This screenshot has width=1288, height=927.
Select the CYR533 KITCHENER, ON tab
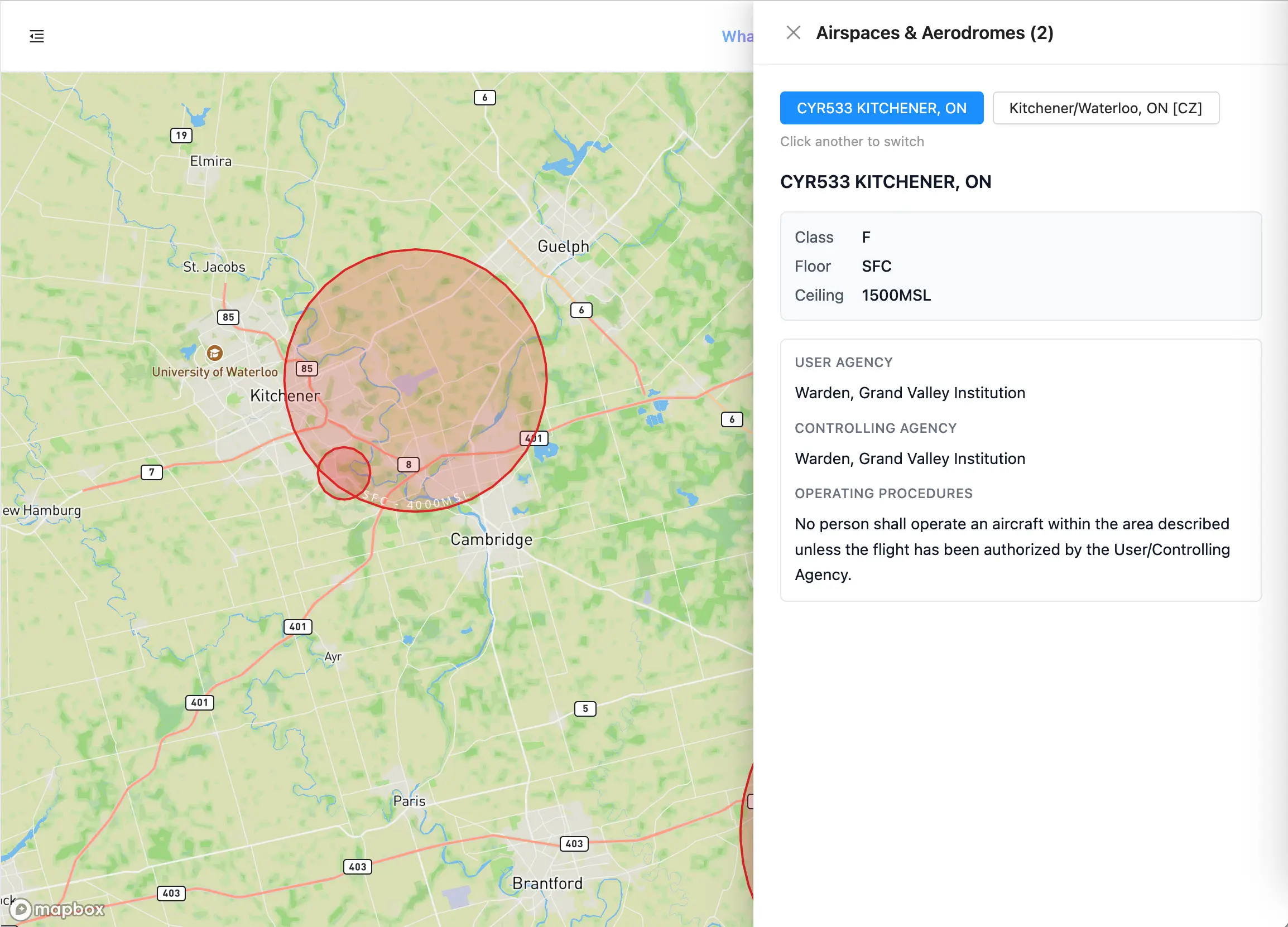tap(881, 108)
